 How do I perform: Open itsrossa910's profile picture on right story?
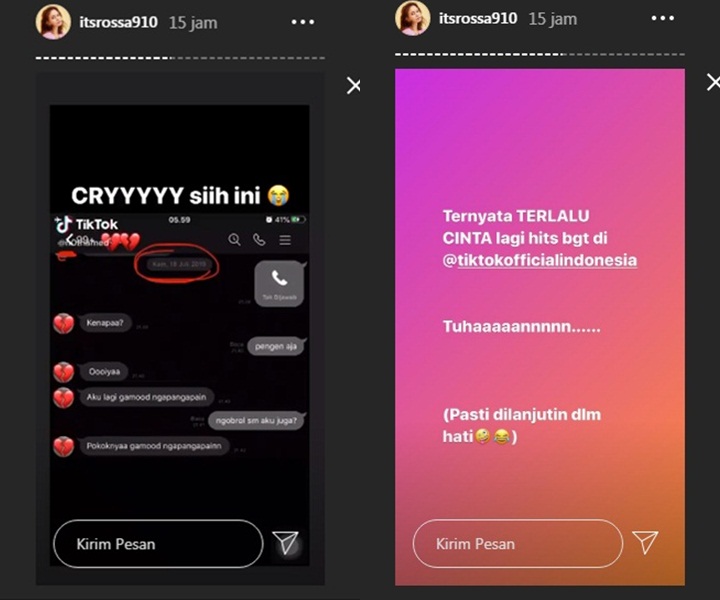413,18
